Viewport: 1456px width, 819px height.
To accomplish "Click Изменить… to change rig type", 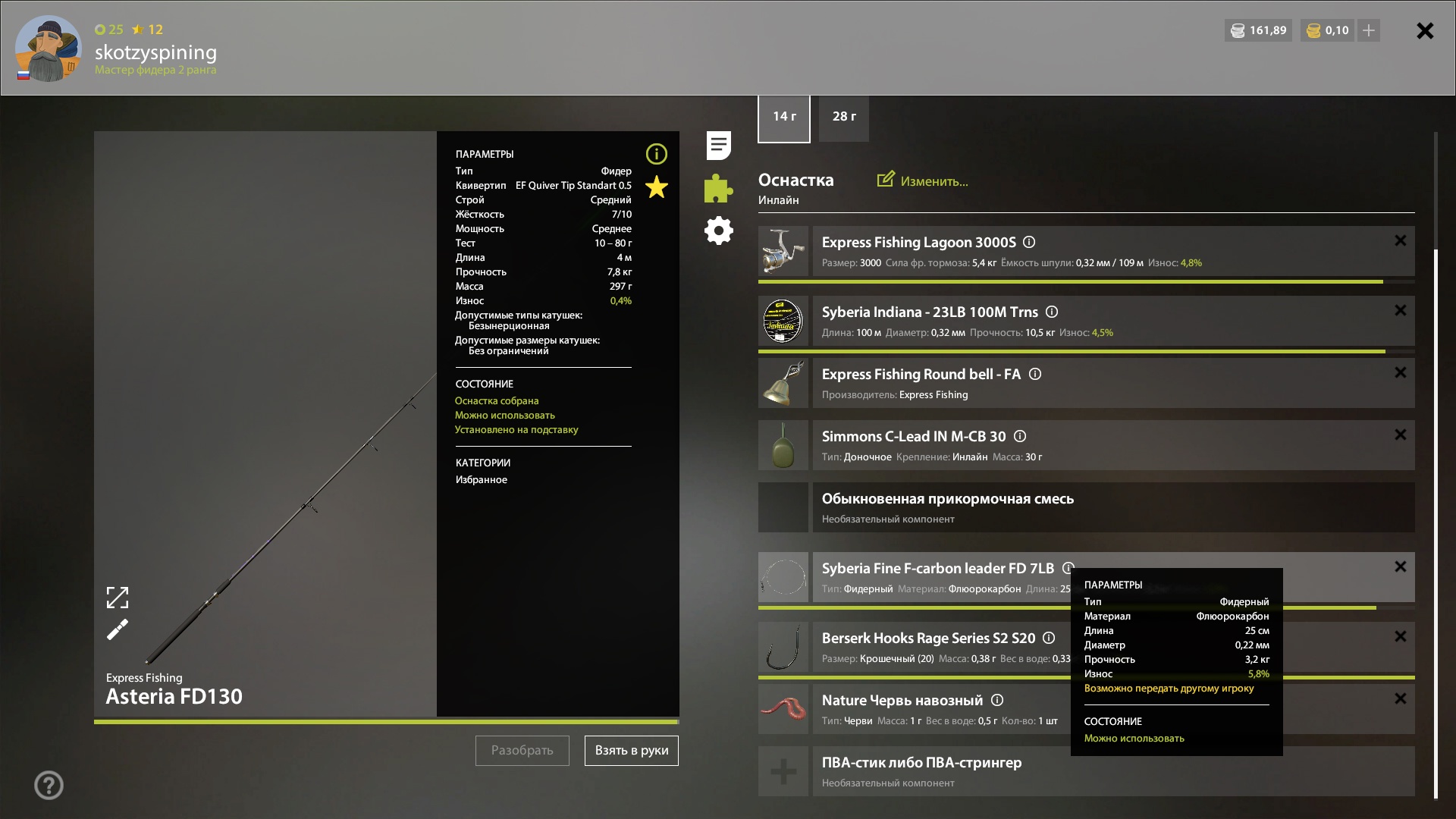I will click(923, 180).
